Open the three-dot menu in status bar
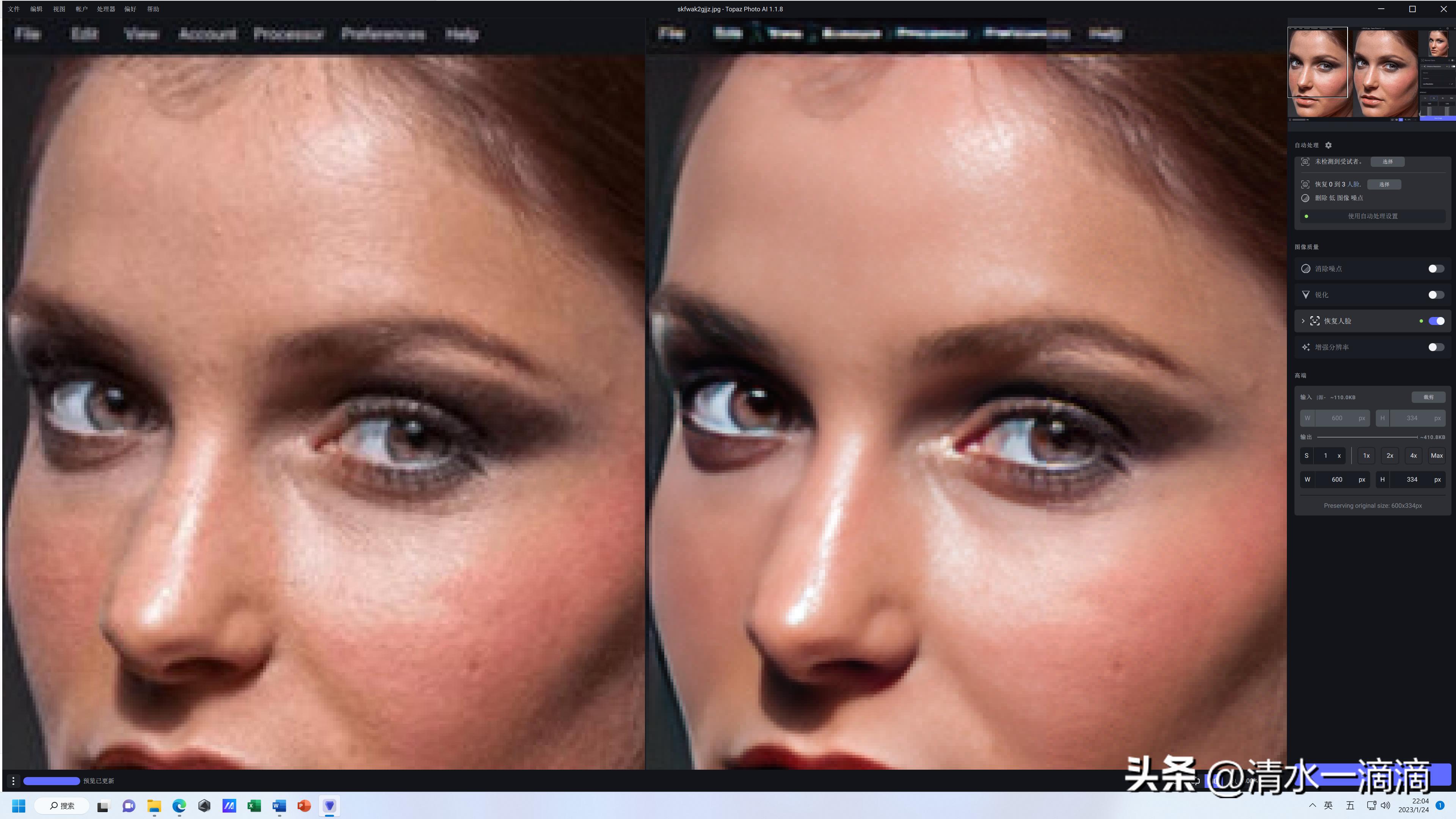Screen dimensions: 1456x819 tap(13, 781)
